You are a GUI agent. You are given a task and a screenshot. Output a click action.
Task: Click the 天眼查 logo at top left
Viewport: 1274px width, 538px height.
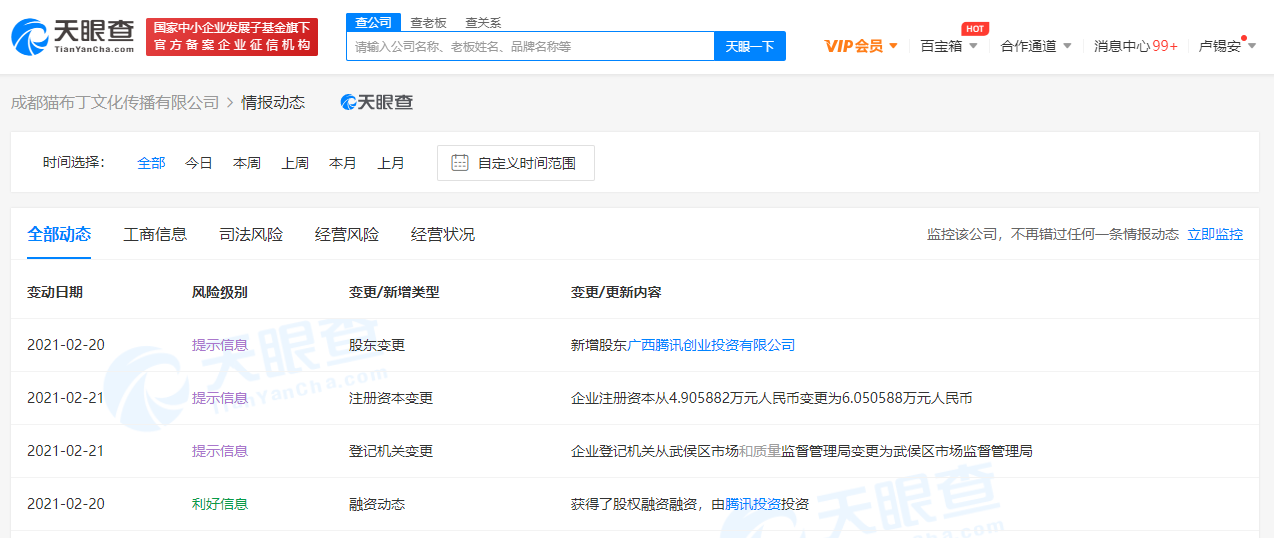pos(72,38)
